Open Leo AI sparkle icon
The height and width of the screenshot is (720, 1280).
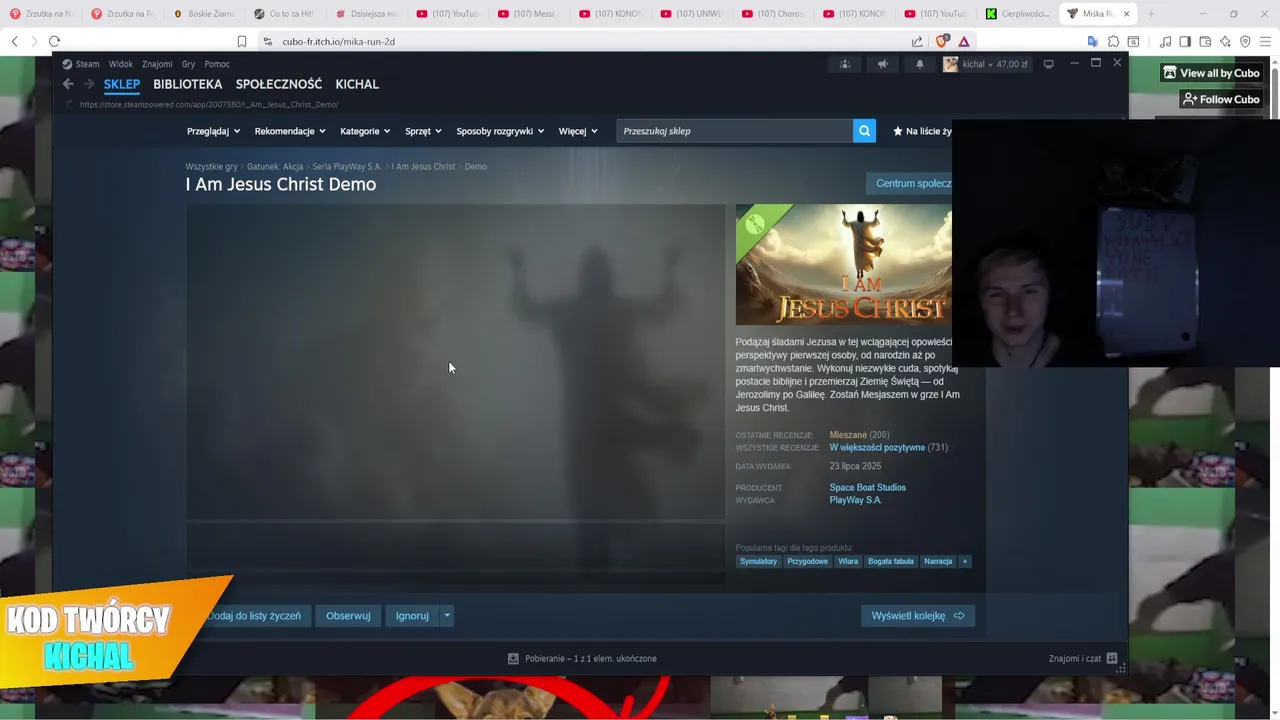tap(1225, 41)
